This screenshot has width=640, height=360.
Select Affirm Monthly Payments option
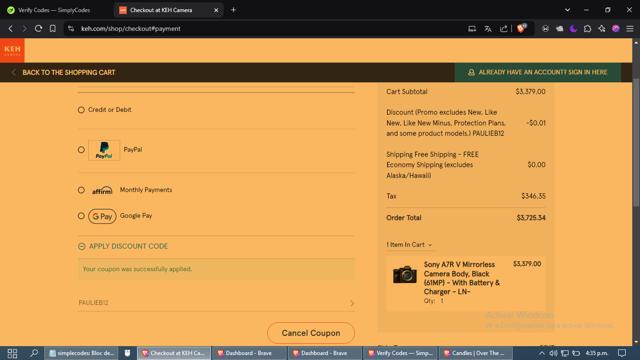tap(81, 190)
